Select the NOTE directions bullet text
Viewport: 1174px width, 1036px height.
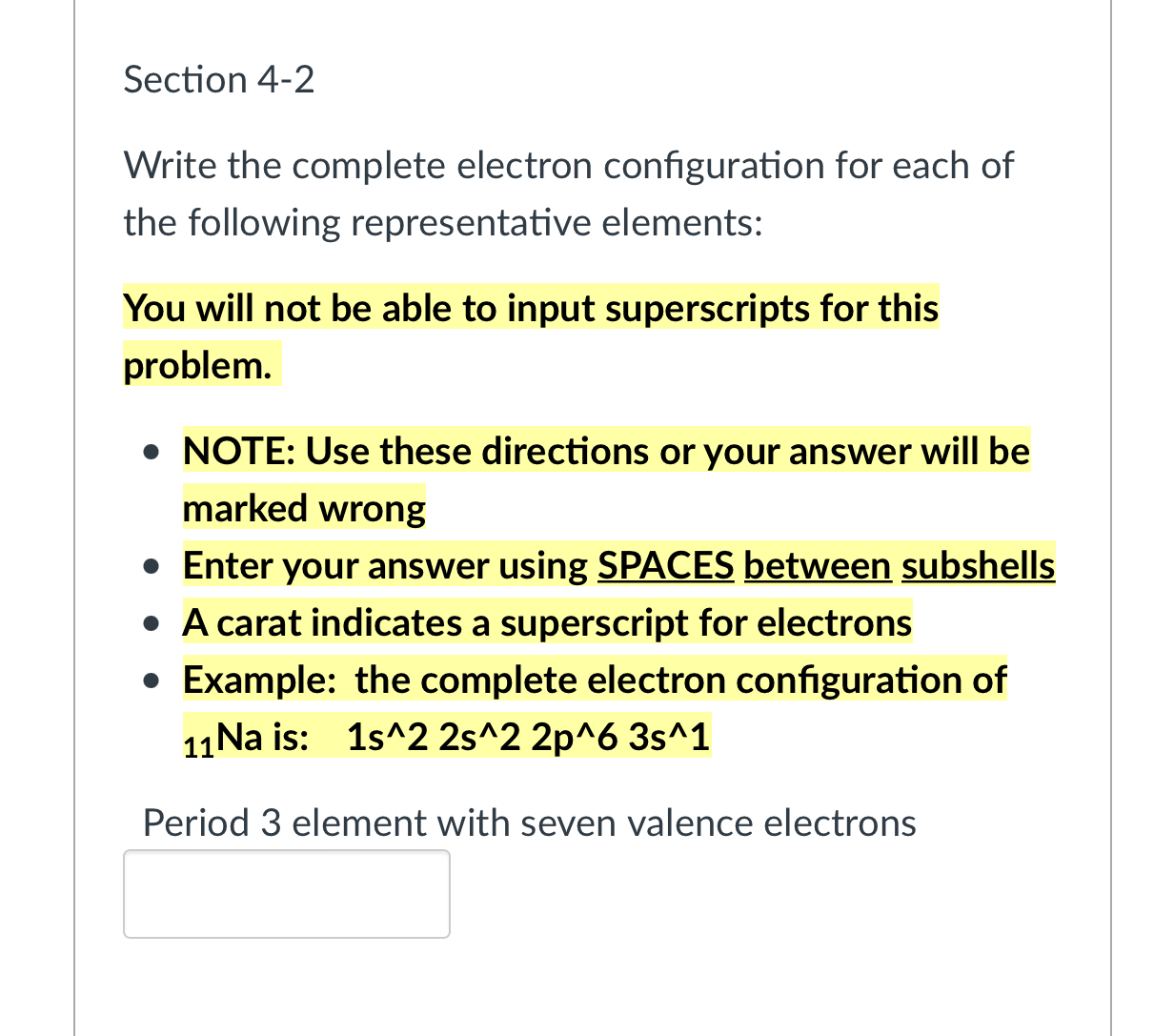(605, 452)
